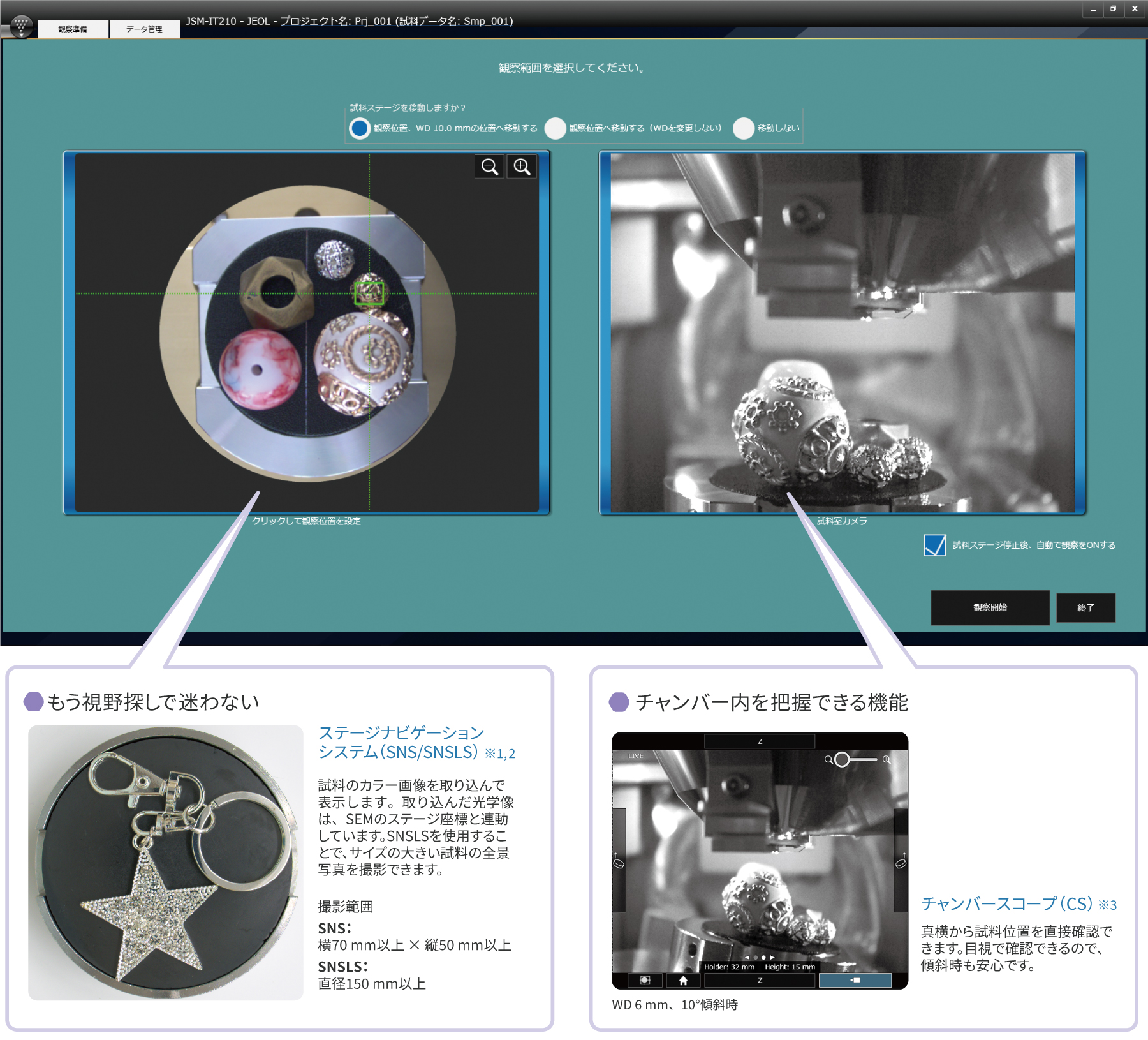Click the left-side stage tilt icon
This screenshot has height=1040, width=1148.
pos(618,863)
